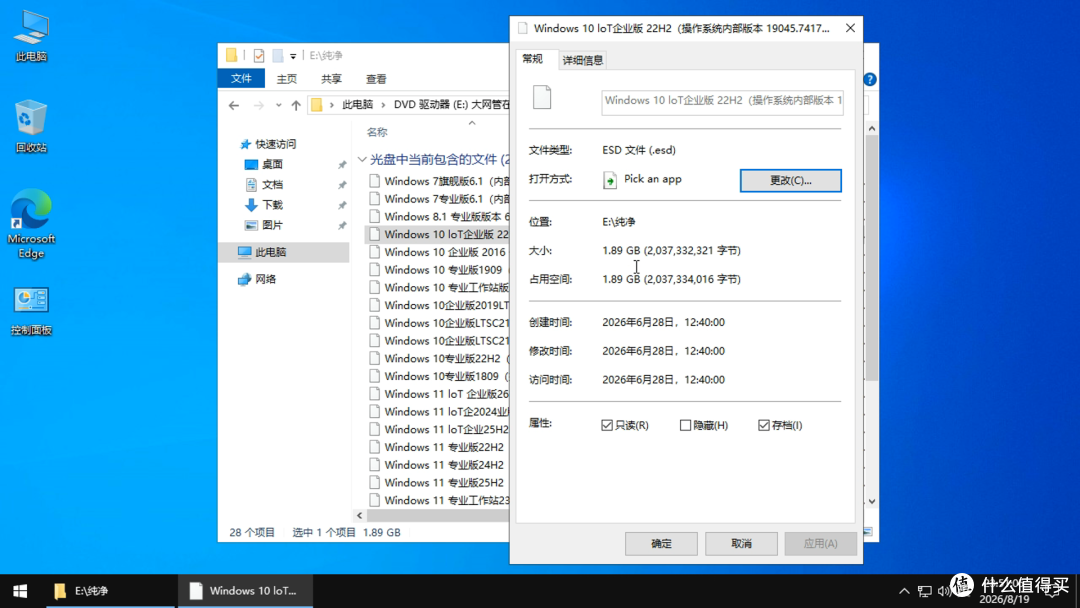Toggle the 隐藏(H) hidden checkbox
This screenshot has height=608, width=1080.
685,426
